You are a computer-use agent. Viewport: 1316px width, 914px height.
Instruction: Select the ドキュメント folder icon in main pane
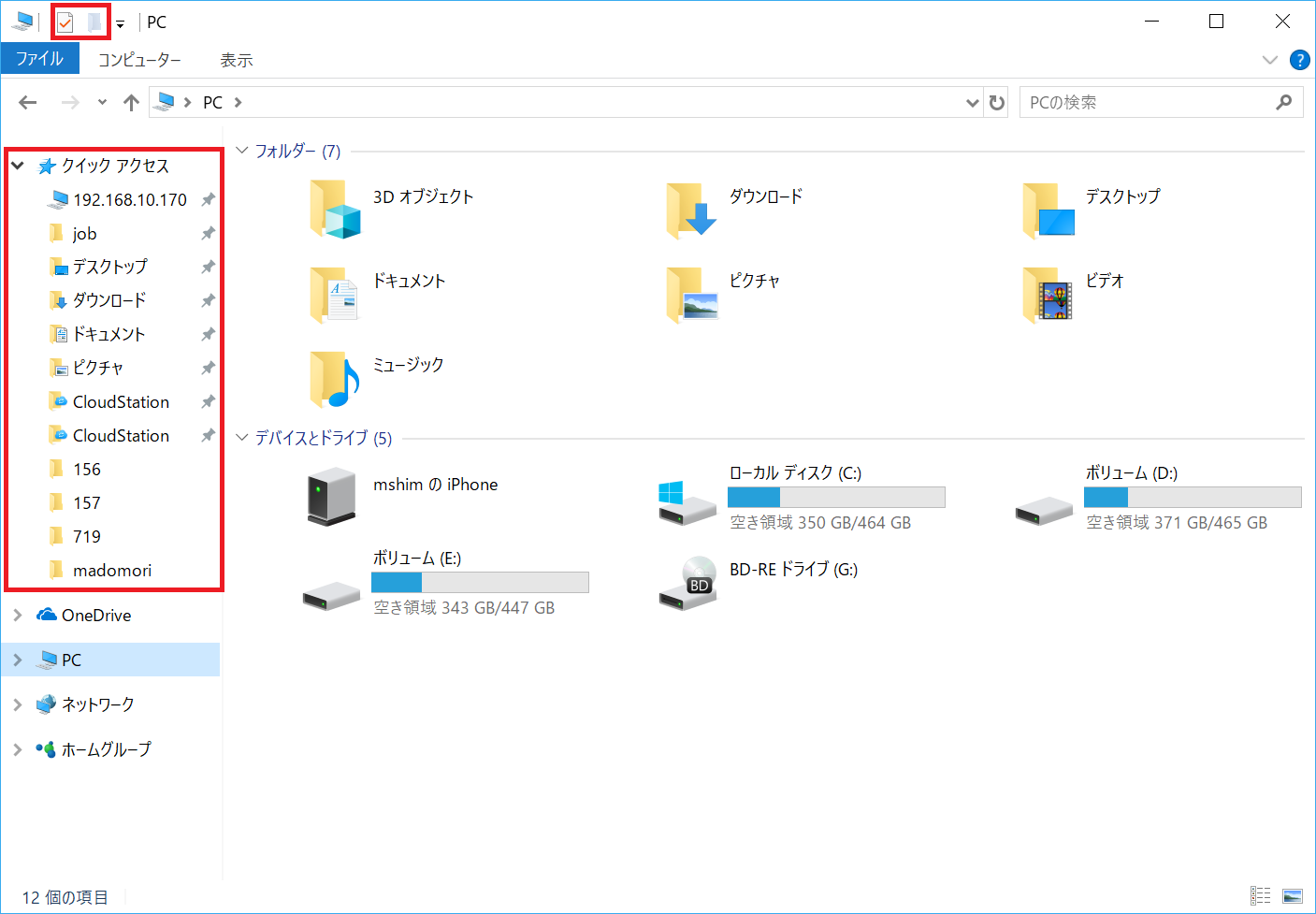pyautogui.click(x=334, y=294)
